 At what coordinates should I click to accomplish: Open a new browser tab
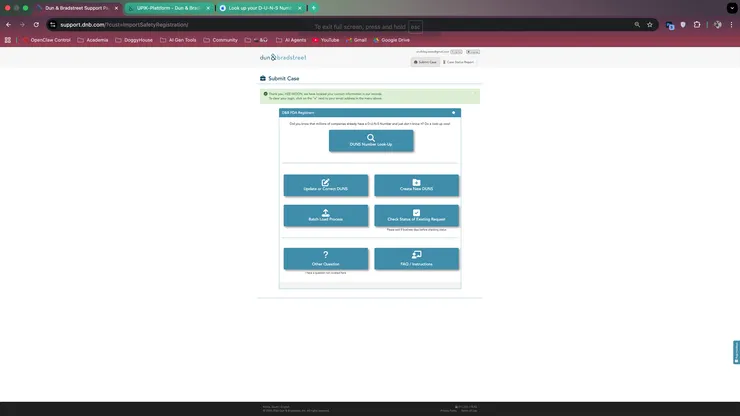313,8
